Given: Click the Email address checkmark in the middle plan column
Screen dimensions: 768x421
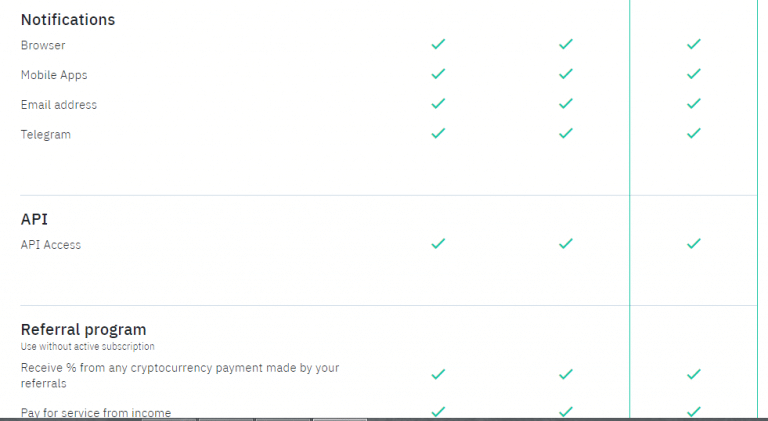Looking at the screenshot, I should (566, 104).
